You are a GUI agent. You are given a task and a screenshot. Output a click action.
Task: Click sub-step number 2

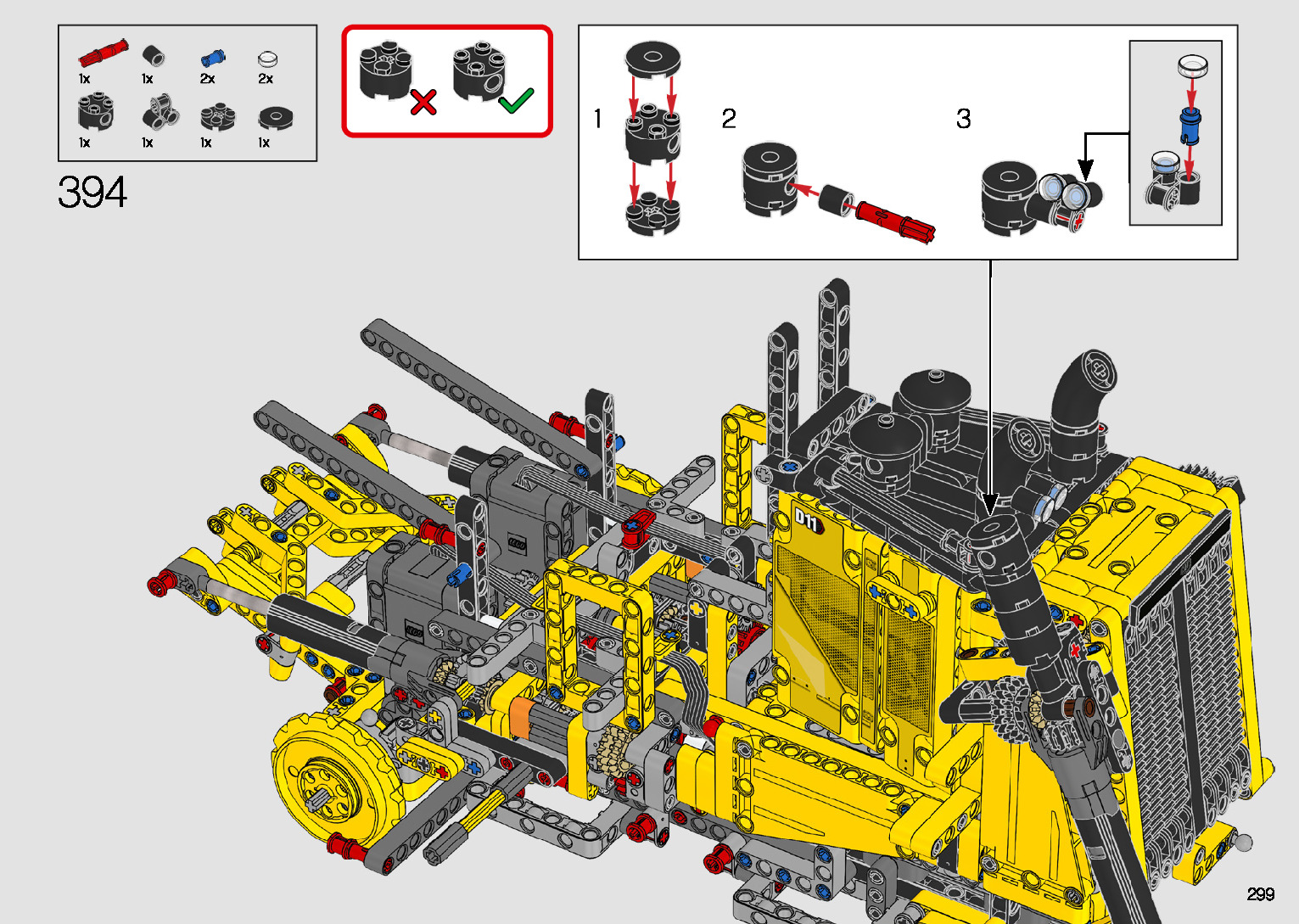729,119
